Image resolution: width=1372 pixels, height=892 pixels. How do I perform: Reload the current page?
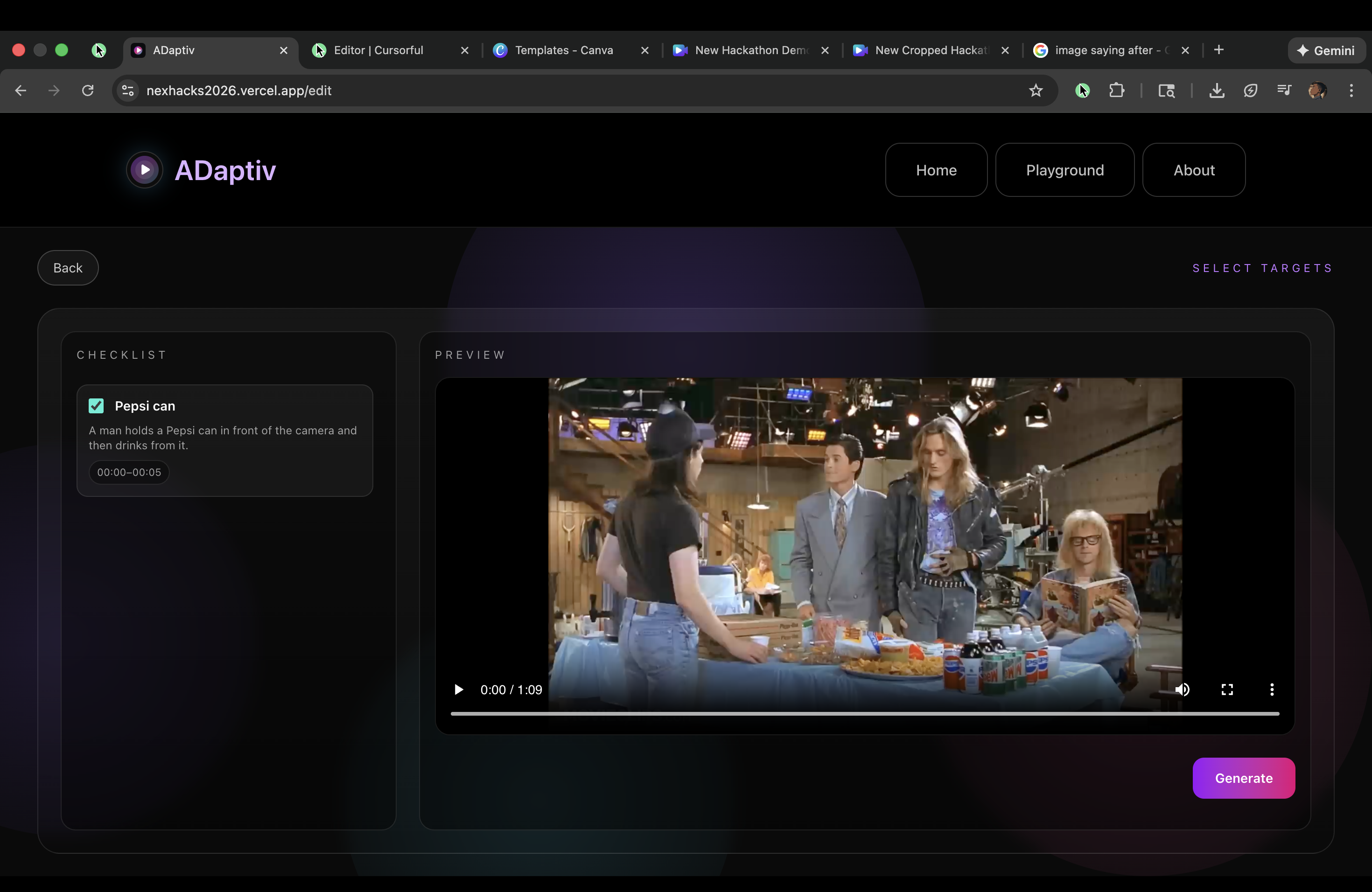[x=88, y=91]
